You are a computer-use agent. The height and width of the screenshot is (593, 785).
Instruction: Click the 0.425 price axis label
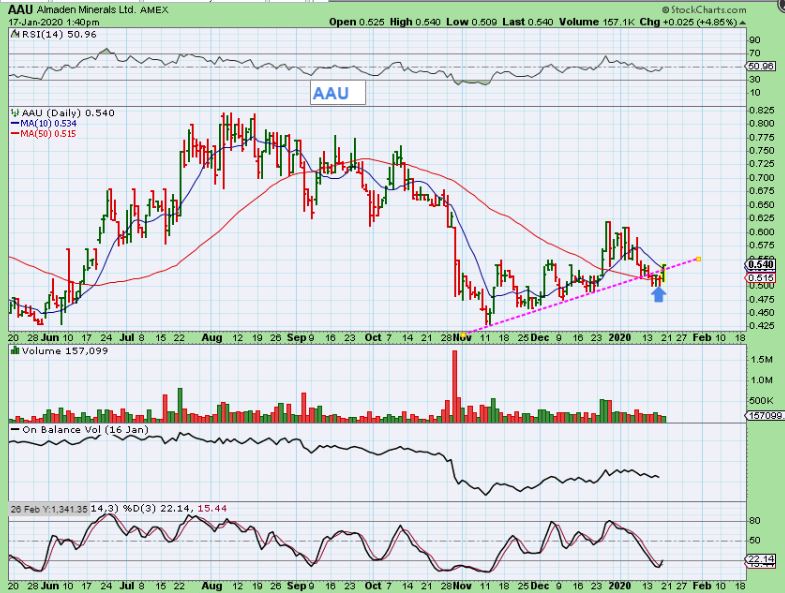pyautogui.click(x=761, y=326)
